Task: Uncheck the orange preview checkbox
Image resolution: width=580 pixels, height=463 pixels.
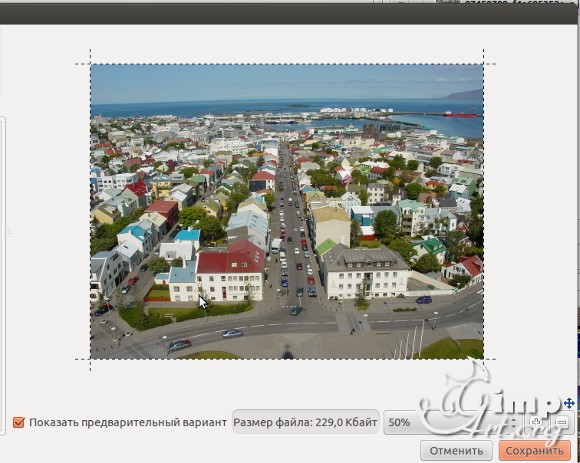Action: coord(18,422)
